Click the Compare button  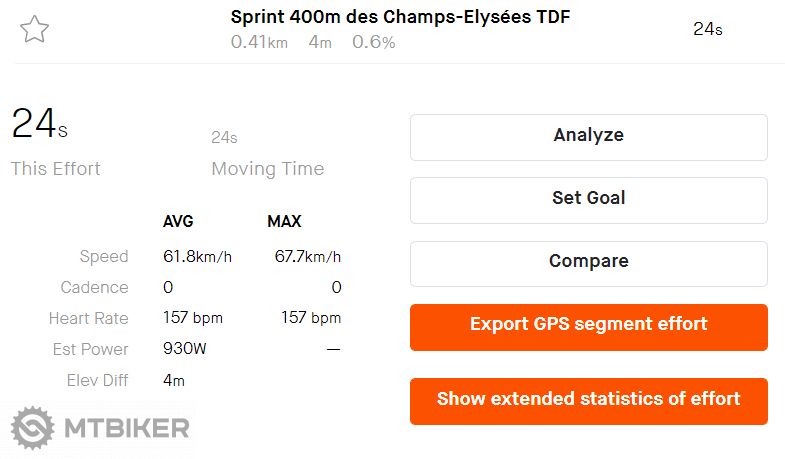(588, 262)
